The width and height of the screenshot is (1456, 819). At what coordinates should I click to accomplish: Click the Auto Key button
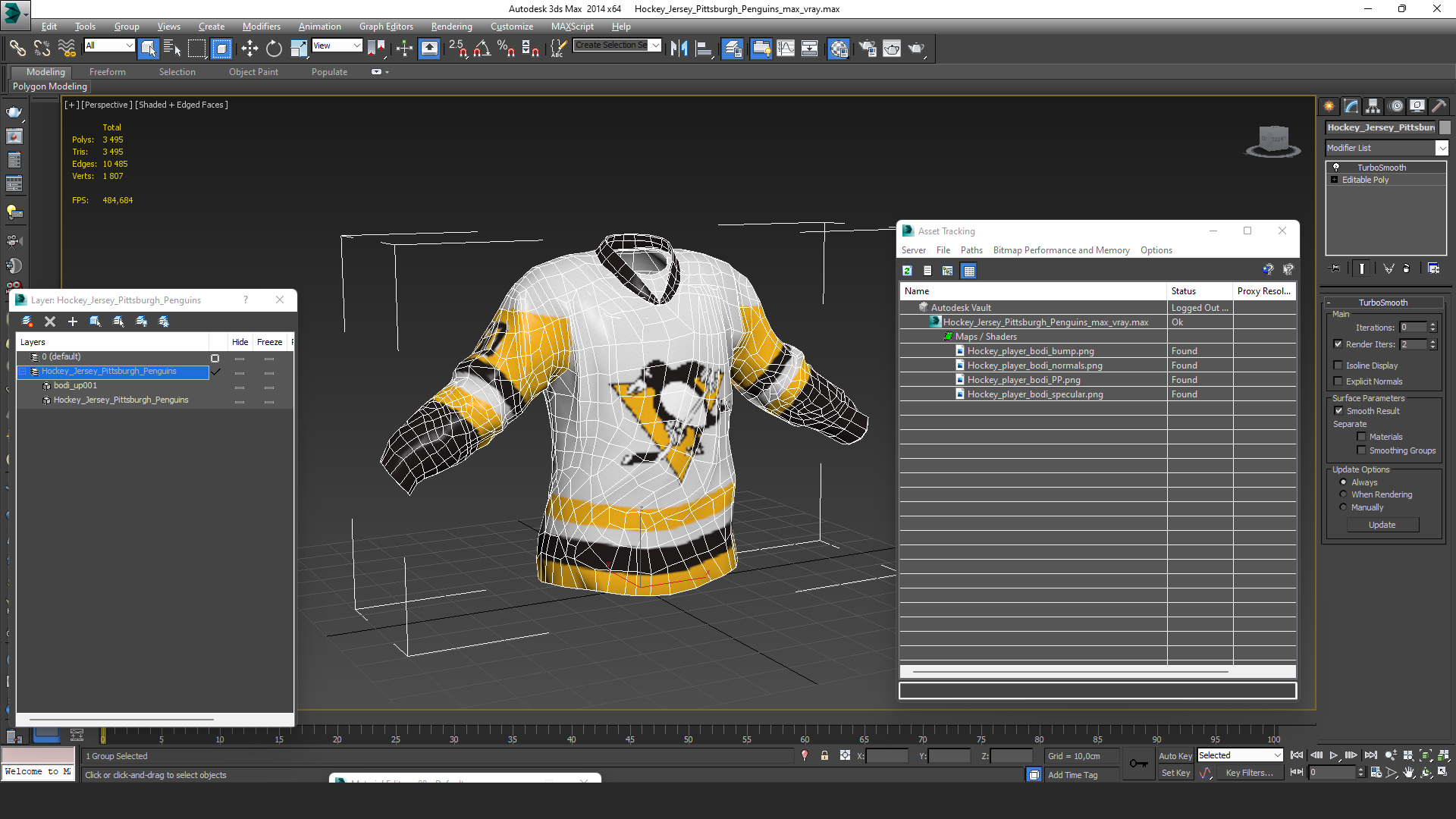(x=1175, y=756)
